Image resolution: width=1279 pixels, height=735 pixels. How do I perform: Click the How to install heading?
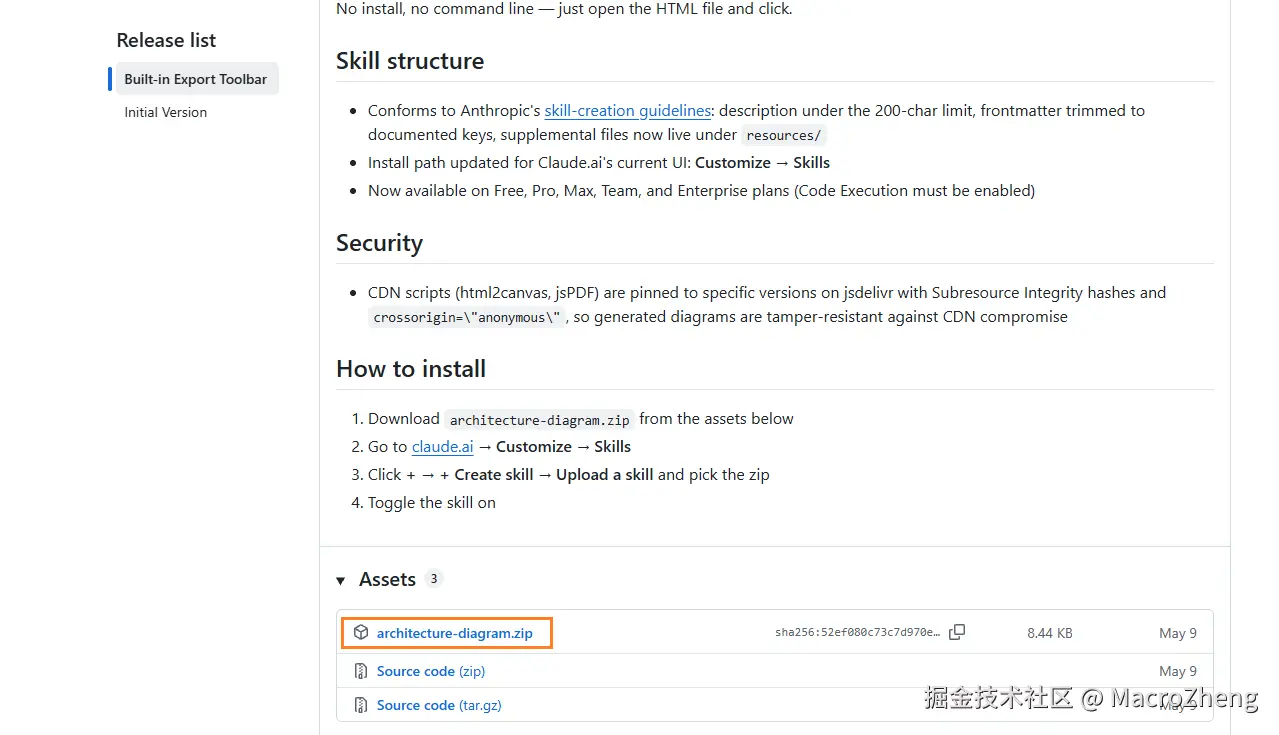click(x=411, y=369)
